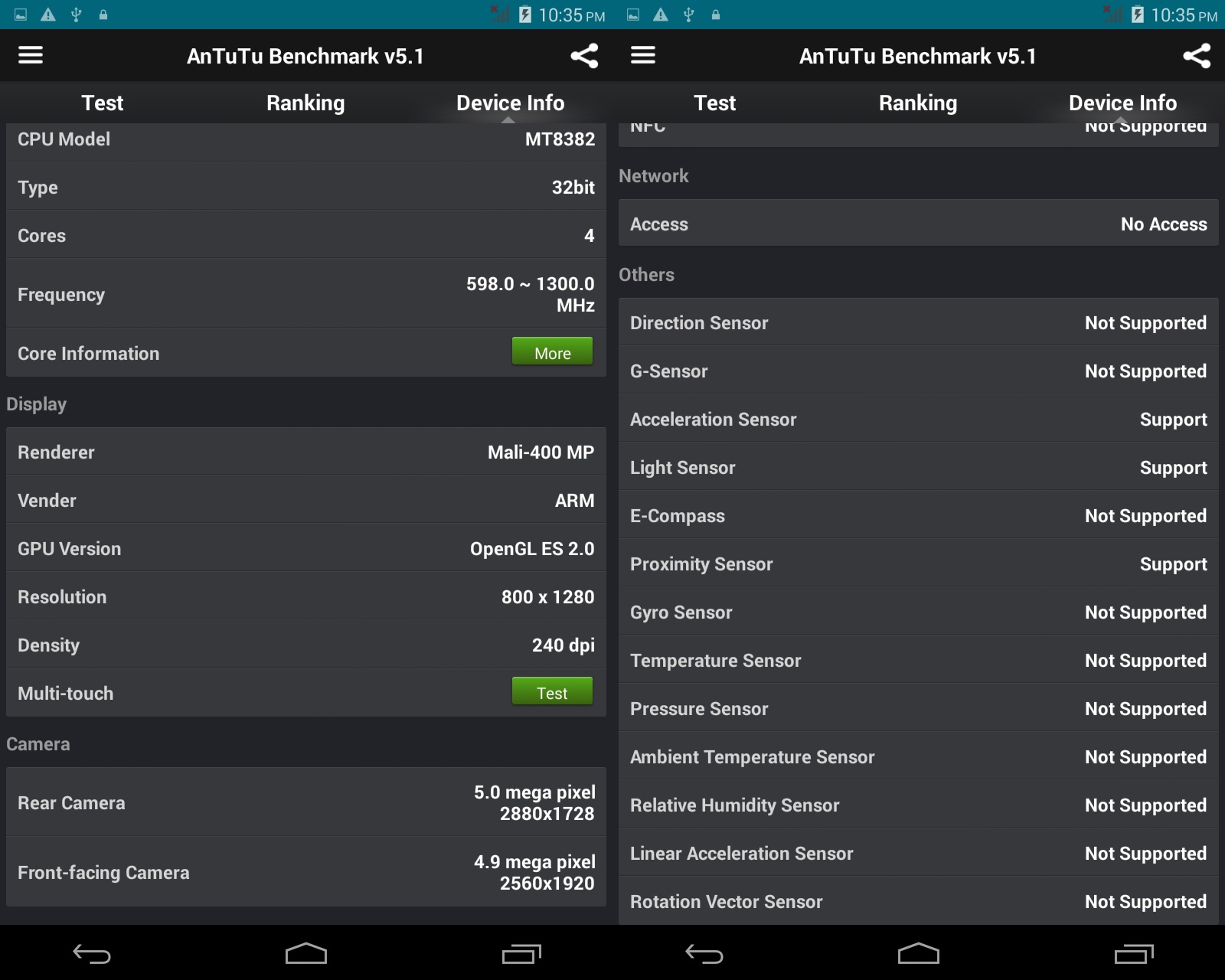Tap battery icon in left status bar
Screen dimensions: 1225x980
point(525,15)
